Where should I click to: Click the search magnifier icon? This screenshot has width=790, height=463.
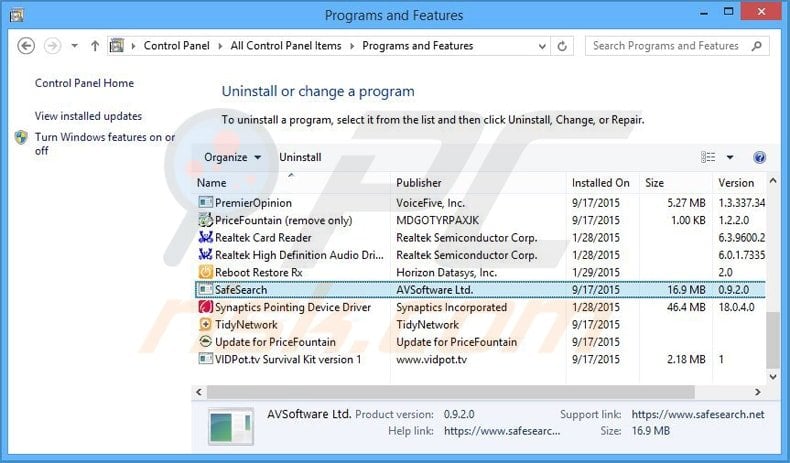click(756, 46)
